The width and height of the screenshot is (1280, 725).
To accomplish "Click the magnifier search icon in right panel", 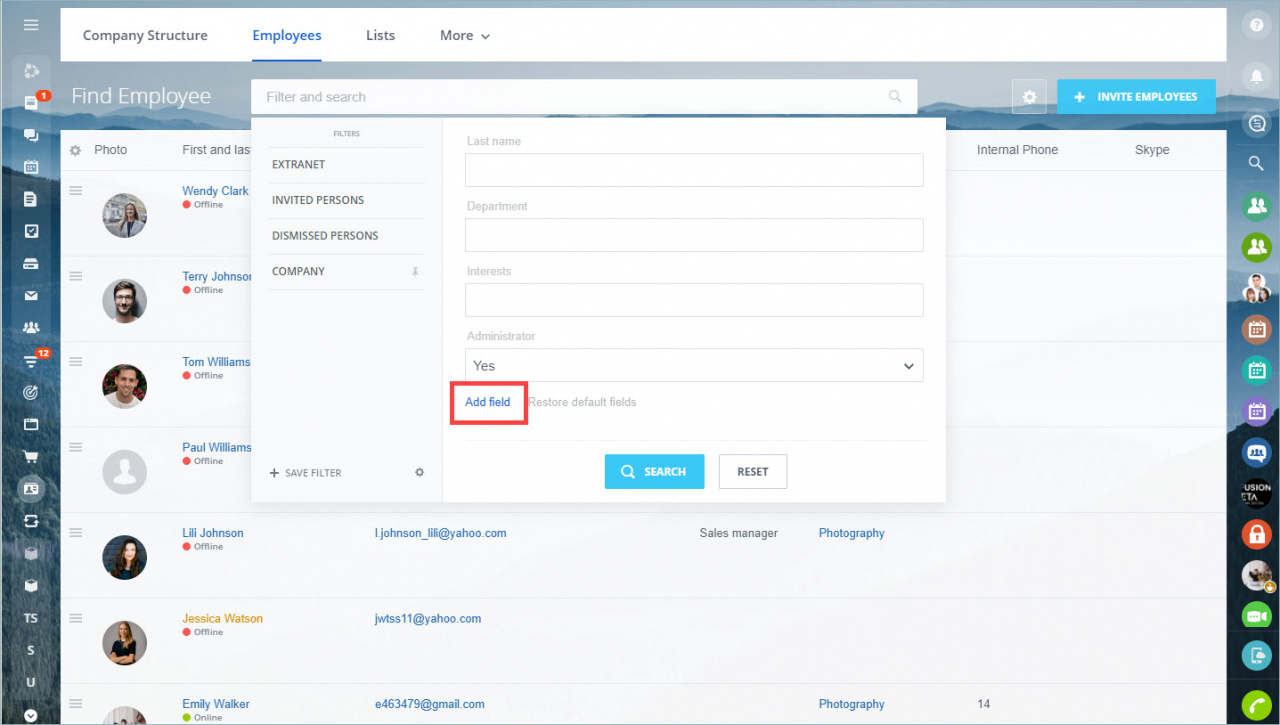I will [1256, 162].
